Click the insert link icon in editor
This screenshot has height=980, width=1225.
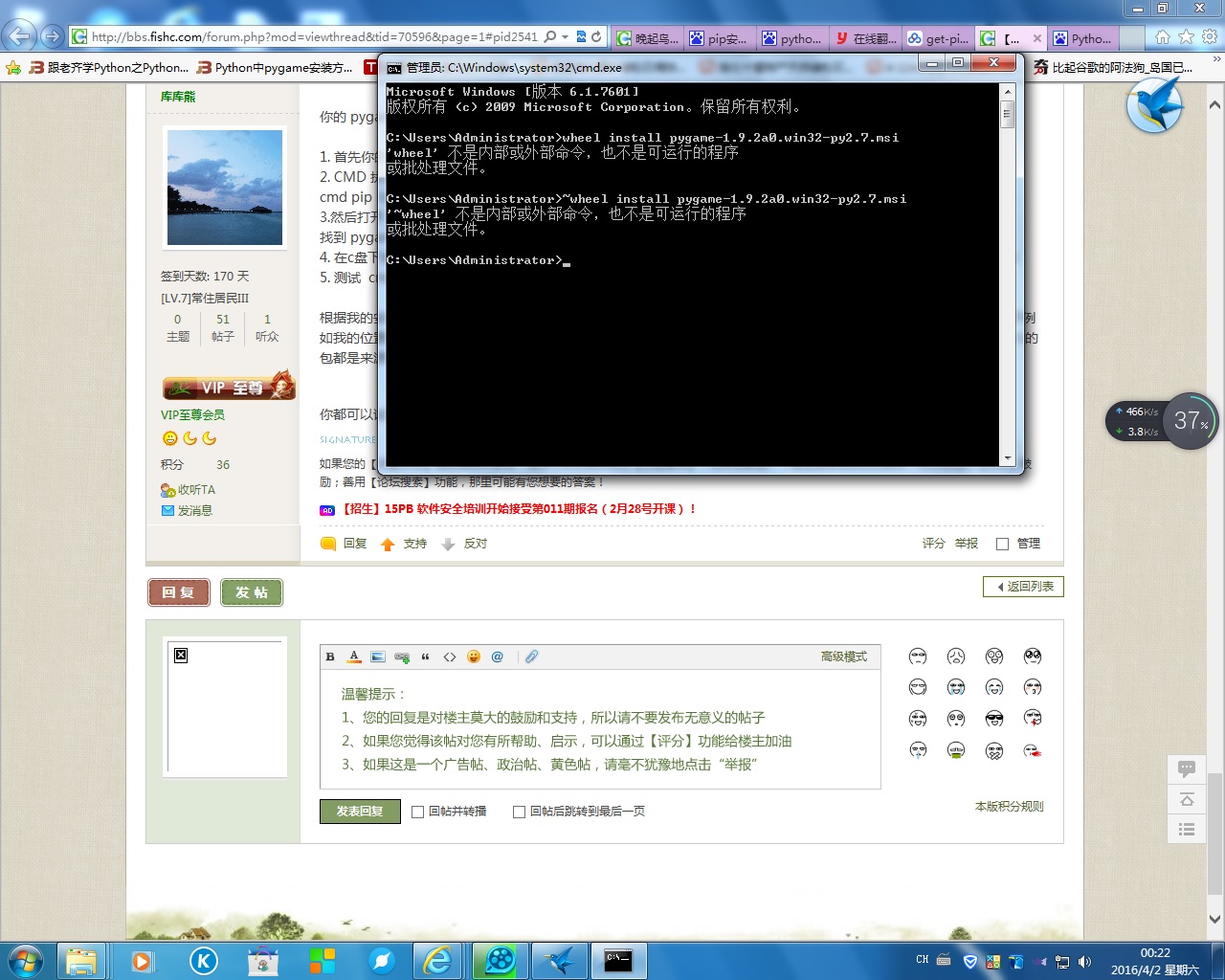[x=402, y=657]
